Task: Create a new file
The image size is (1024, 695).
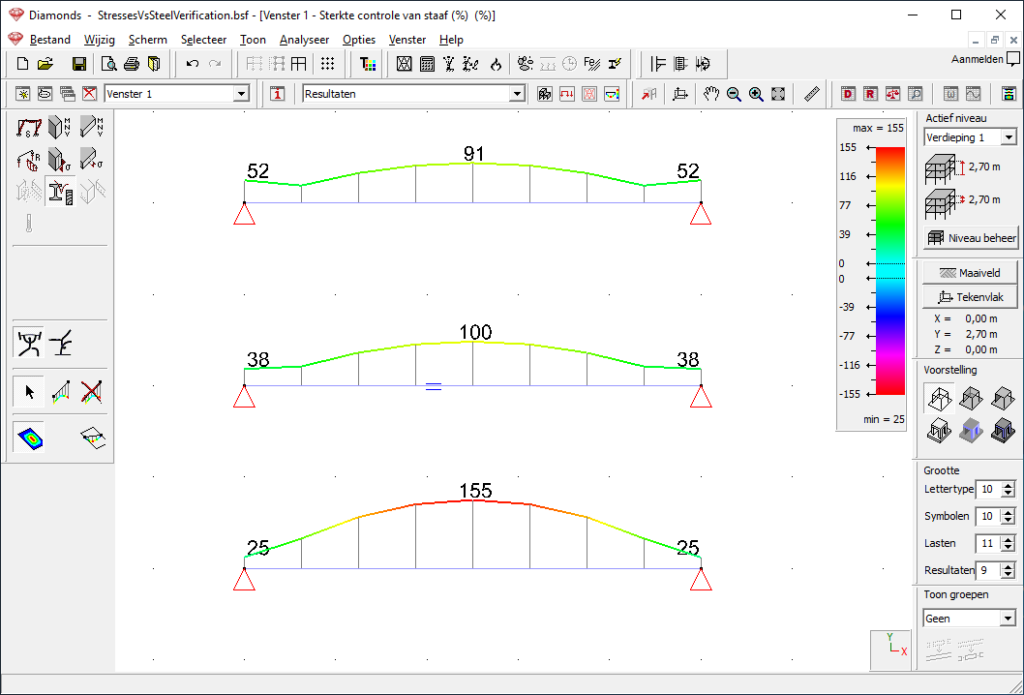Action: coord(23,64)
